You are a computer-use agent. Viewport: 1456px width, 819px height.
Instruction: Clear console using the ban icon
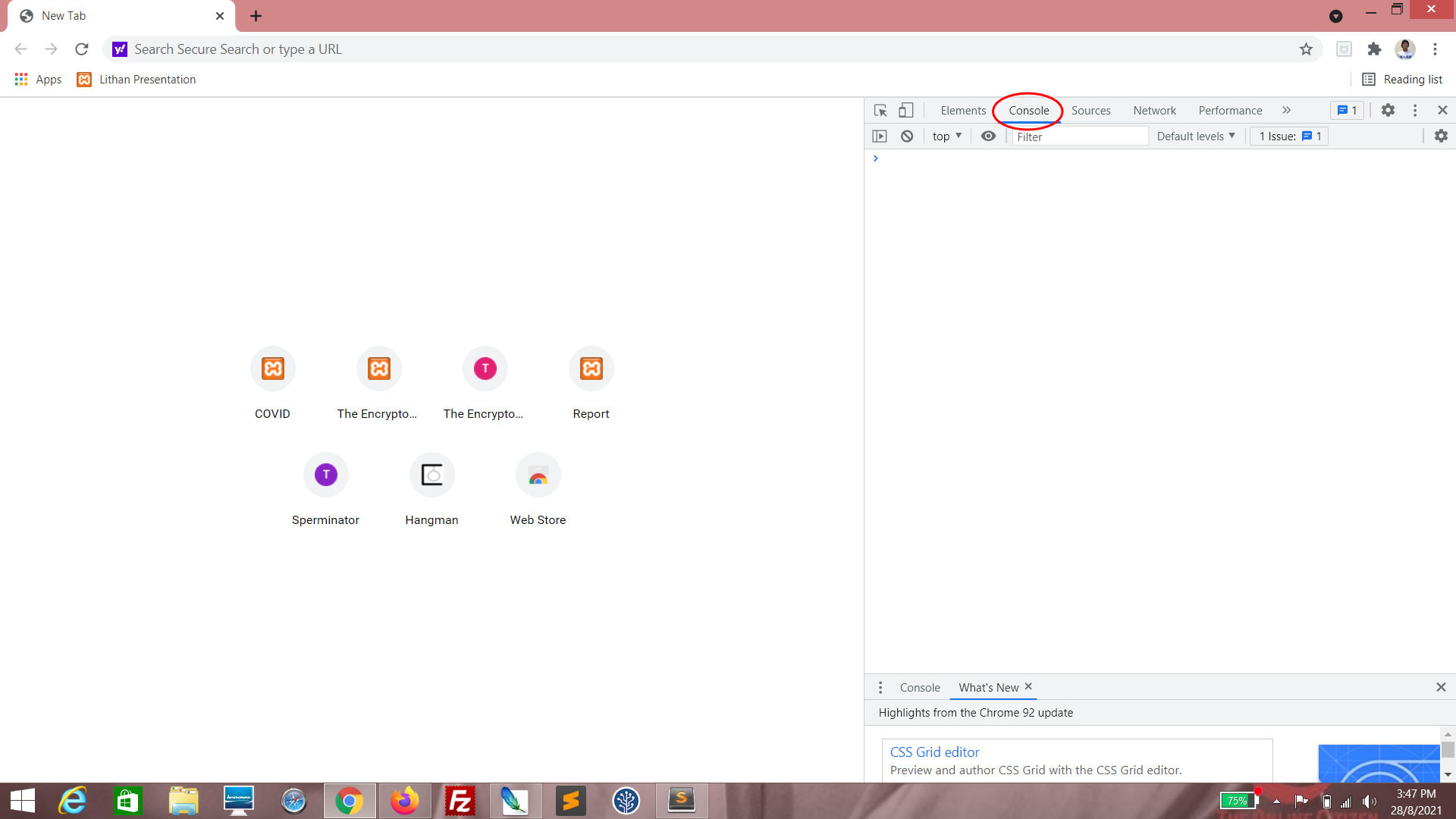pos(907,136)
